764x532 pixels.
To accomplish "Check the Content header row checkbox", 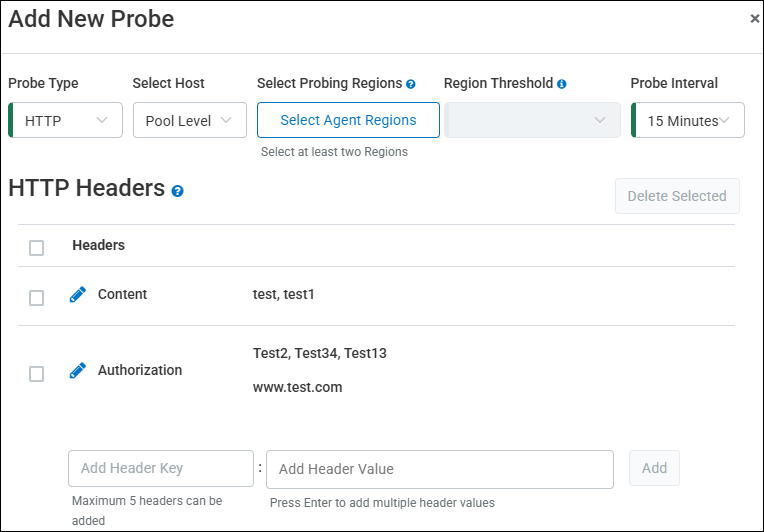I will tap(37, 297).
